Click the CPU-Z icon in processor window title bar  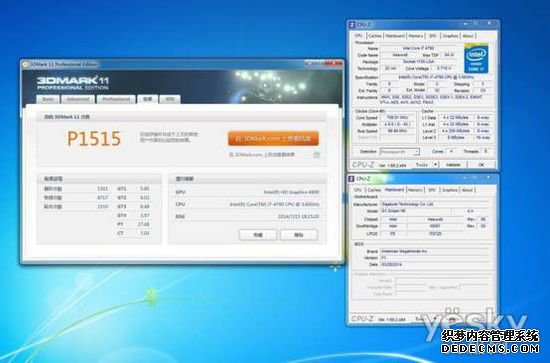(x=352, y=25)
